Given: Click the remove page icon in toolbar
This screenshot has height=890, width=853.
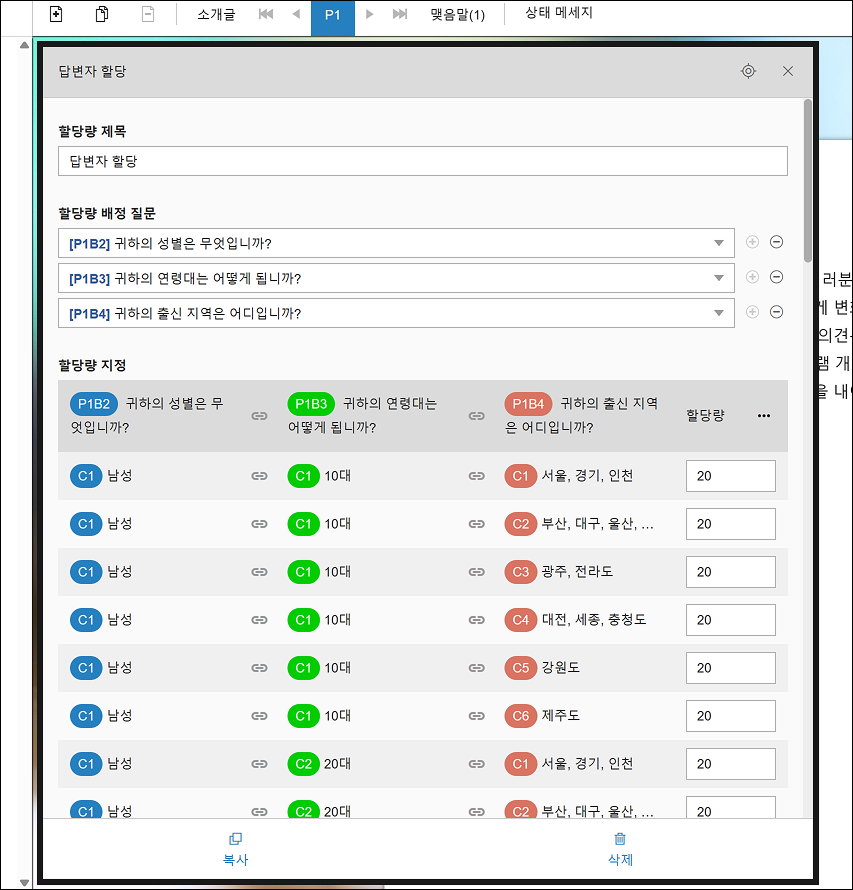Looking at the screenshot, I should [x=148, y=14].
